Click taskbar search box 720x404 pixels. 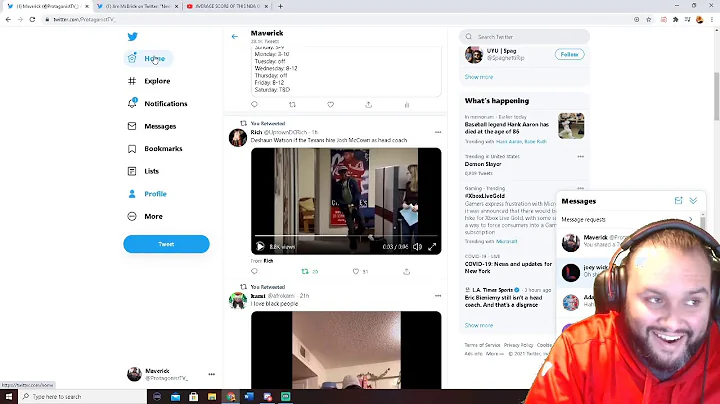tap(83, 396)
